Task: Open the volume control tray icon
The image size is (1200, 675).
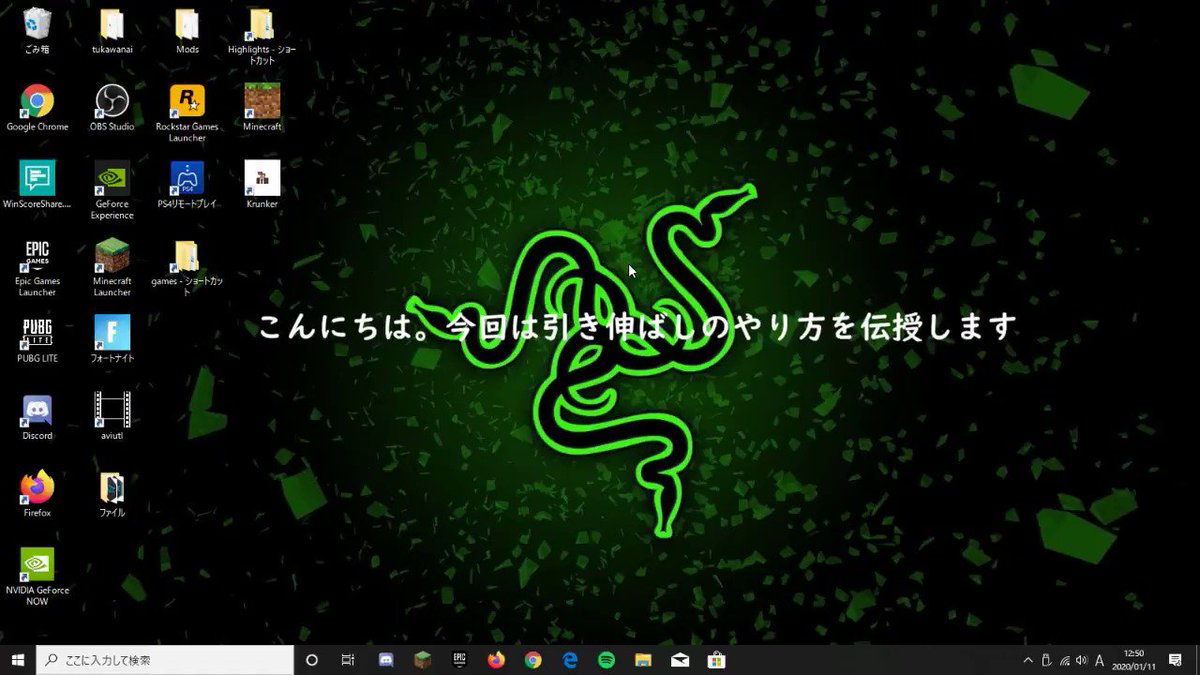Action: coord(1082,660)
